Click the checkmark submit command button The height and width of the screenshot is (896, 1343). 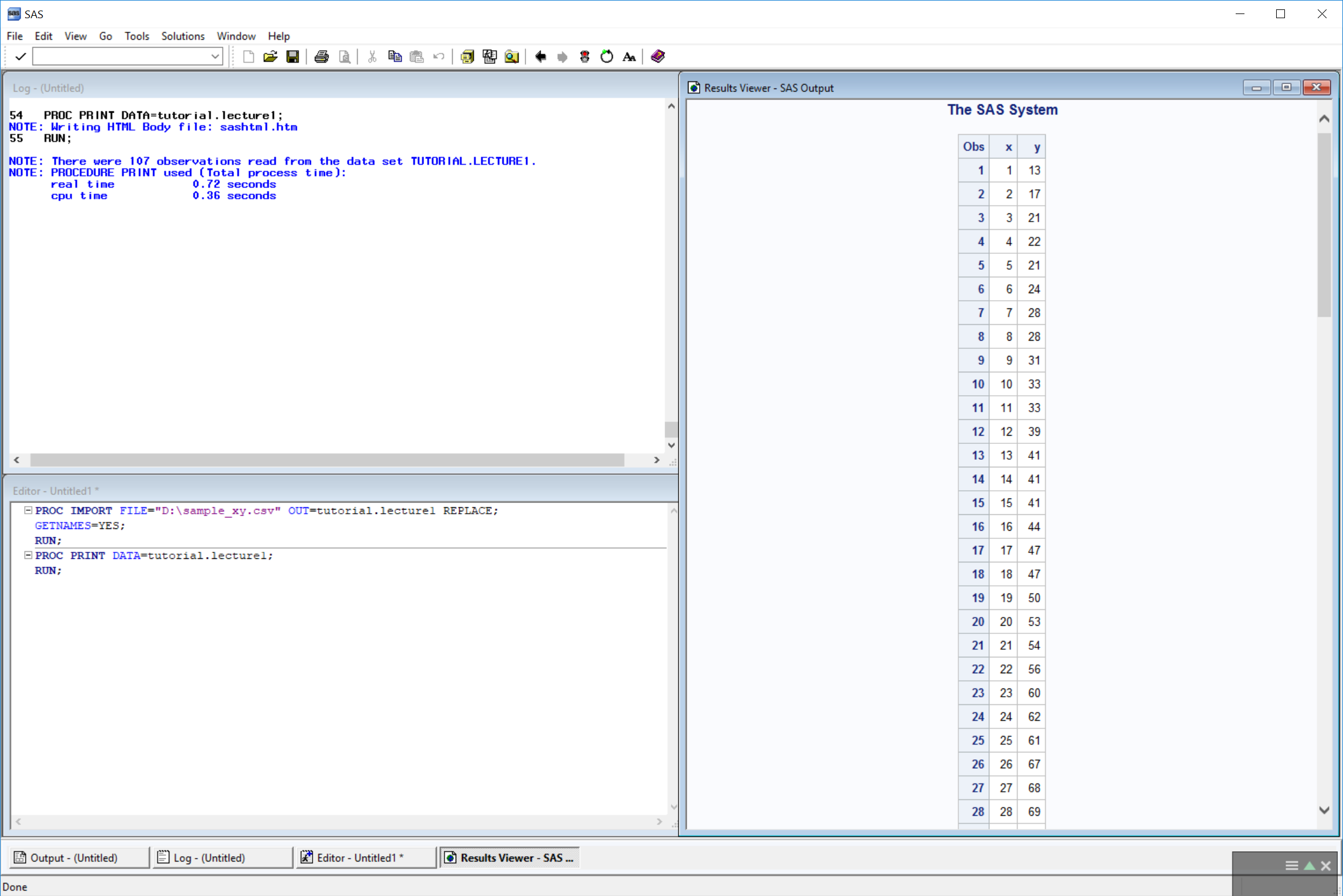coord(20,57)
